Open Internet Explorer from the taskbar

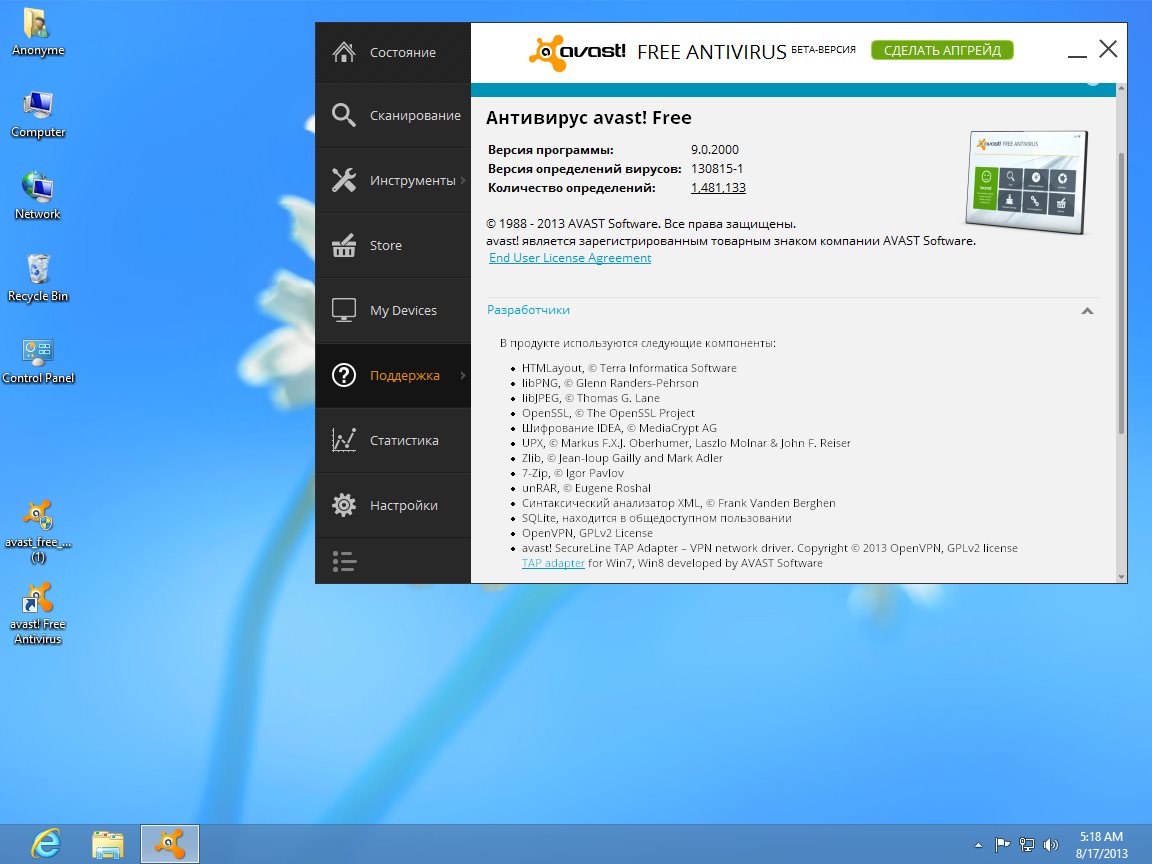[47, 843]
